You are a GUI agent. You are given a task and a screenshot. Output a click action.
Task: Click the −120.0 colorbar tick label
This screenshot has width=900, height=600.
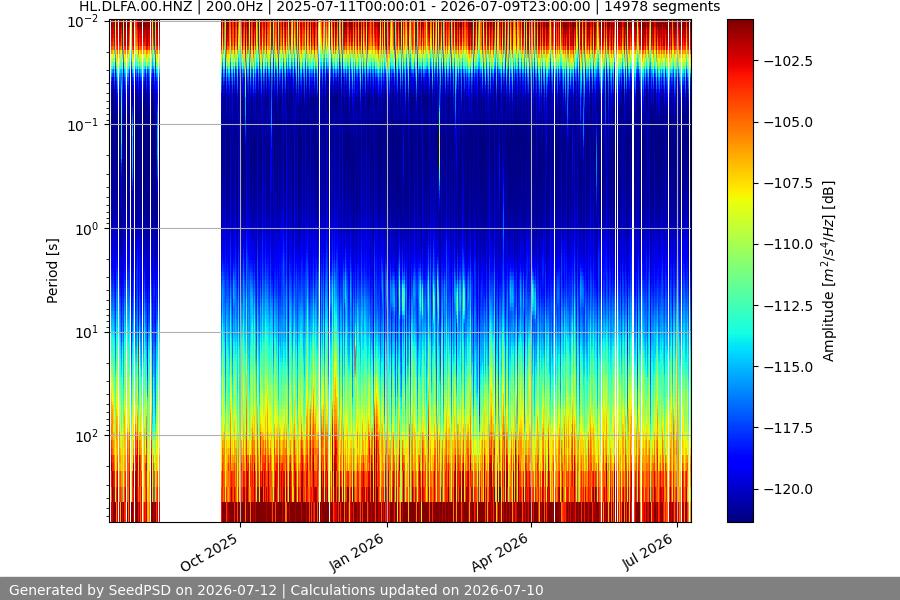tap(788, 489)
